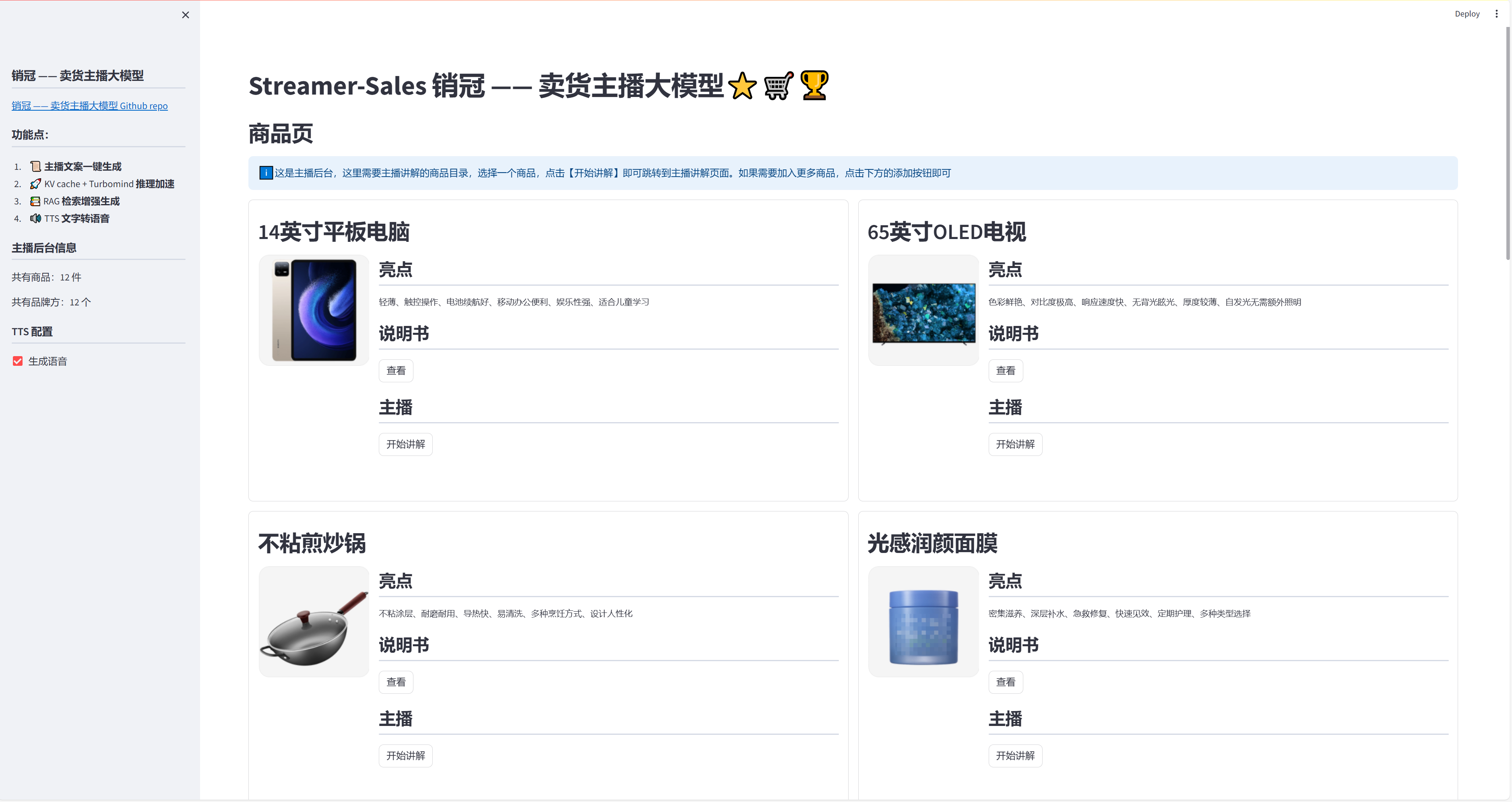Click the OLED TV product thumbnail
This screenshot has width=1512, height=802.
[923, 313]
